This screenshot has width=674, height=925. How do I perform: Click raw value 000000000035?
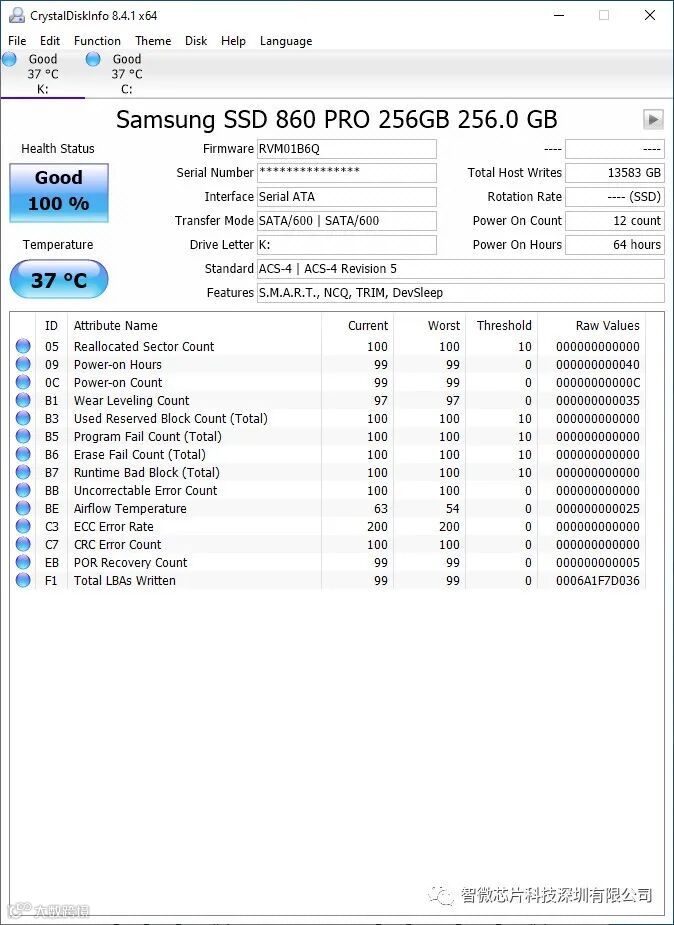[x=598, y=401]
